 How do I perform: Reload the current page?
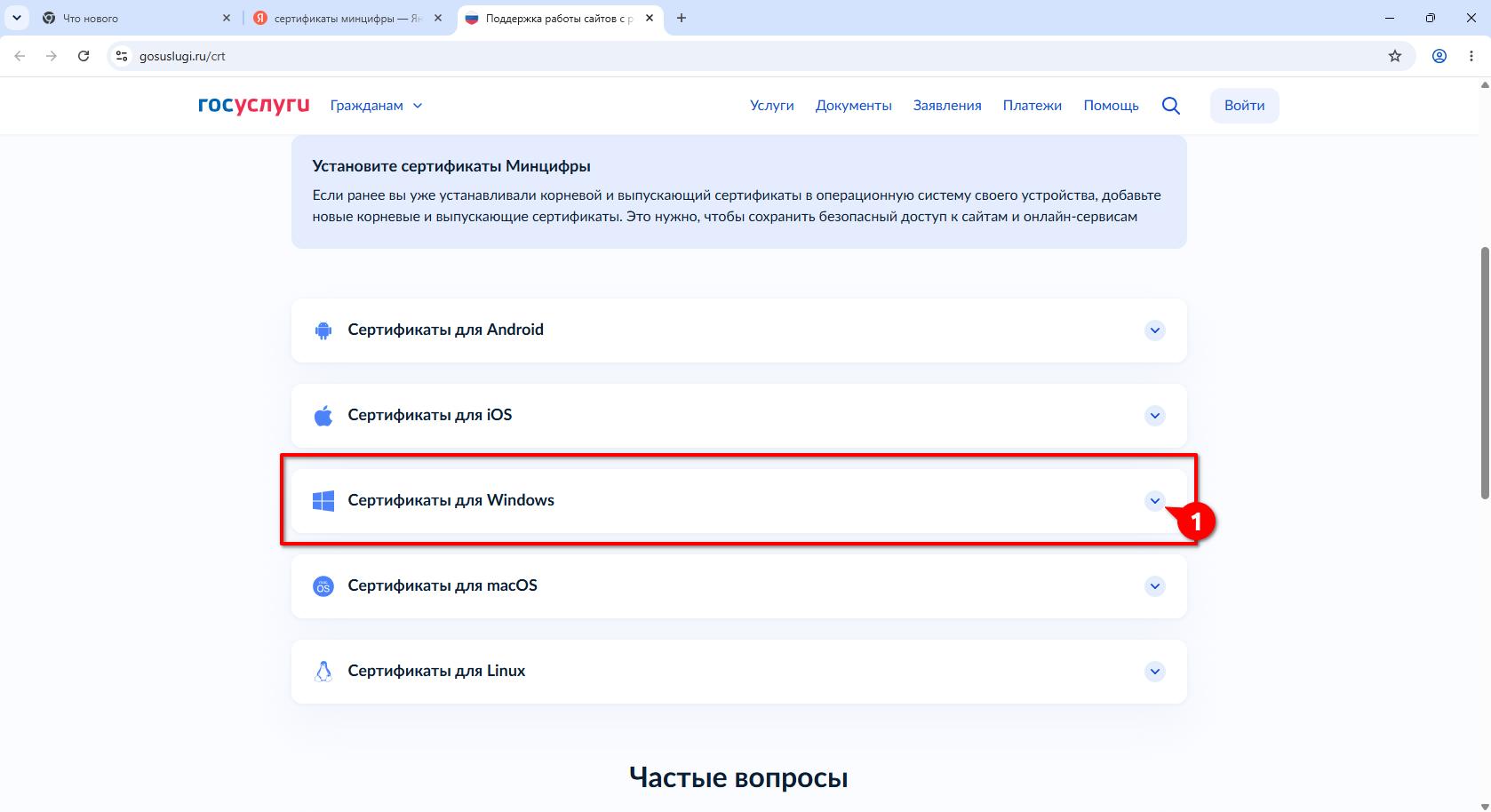click(84, 56)
